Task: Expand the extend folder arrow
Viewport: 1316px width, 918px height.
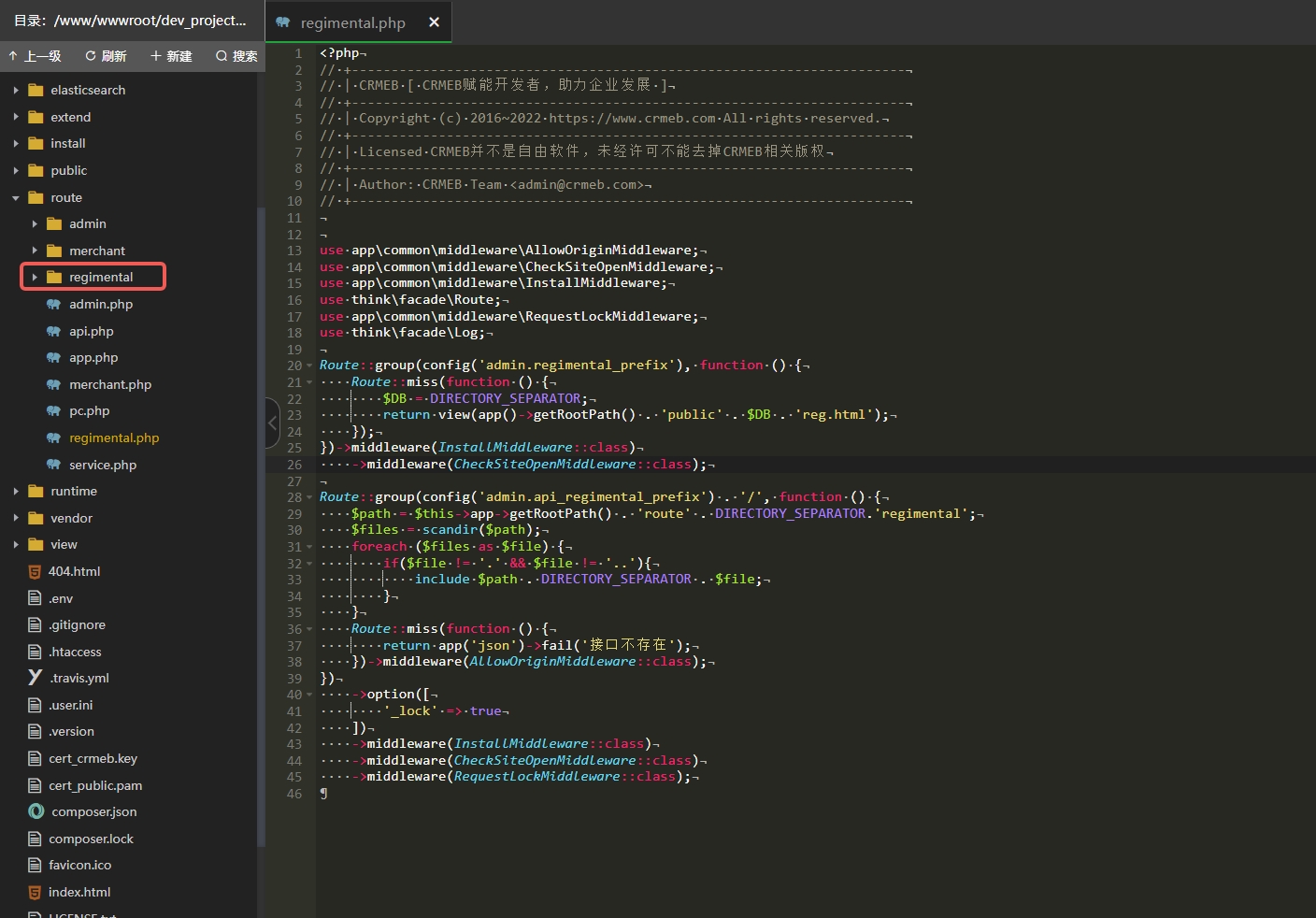Action: tap(16, 117)
